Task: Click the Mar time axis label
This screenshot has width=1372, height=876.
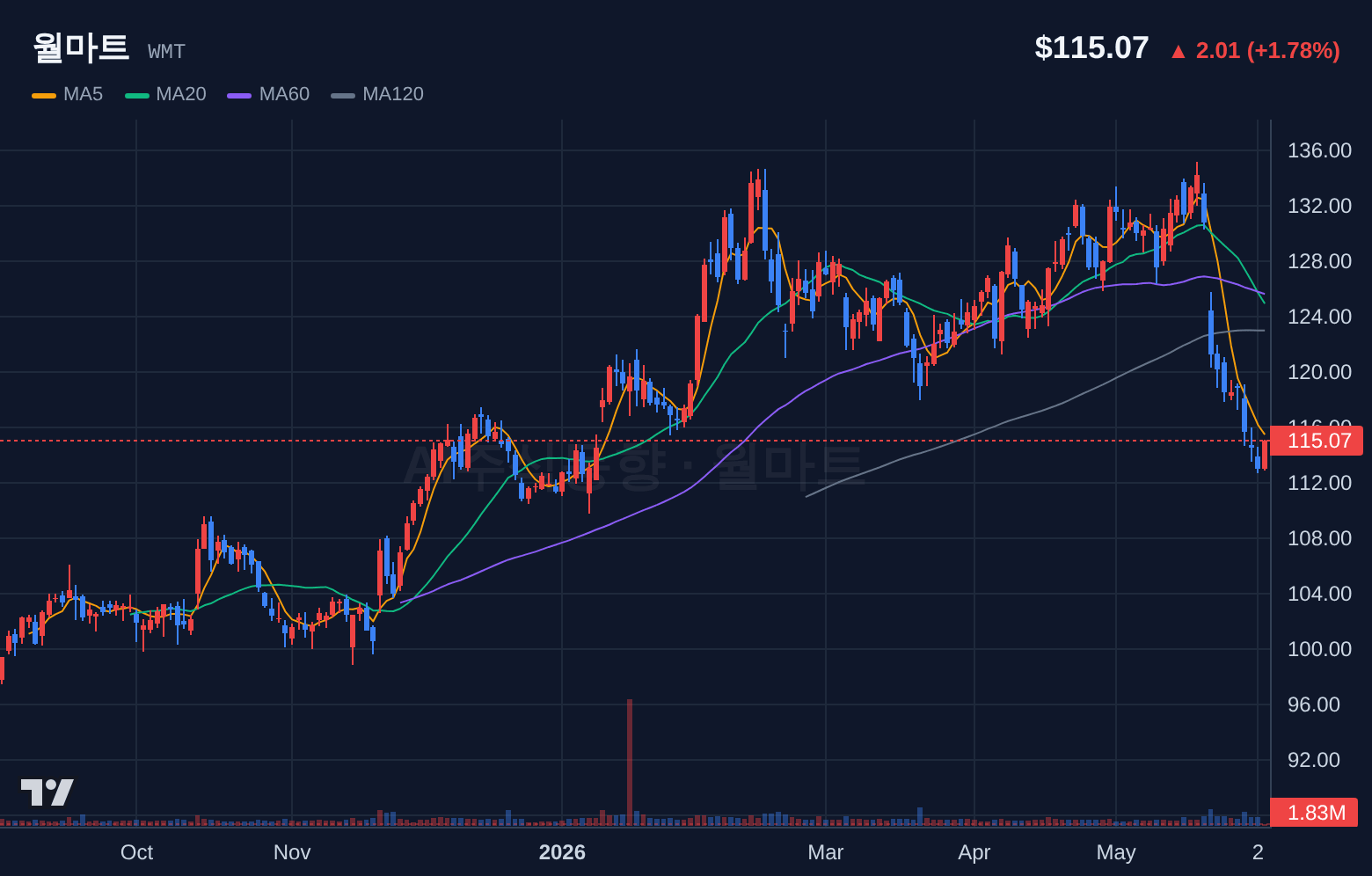Action: click(826, 852)
